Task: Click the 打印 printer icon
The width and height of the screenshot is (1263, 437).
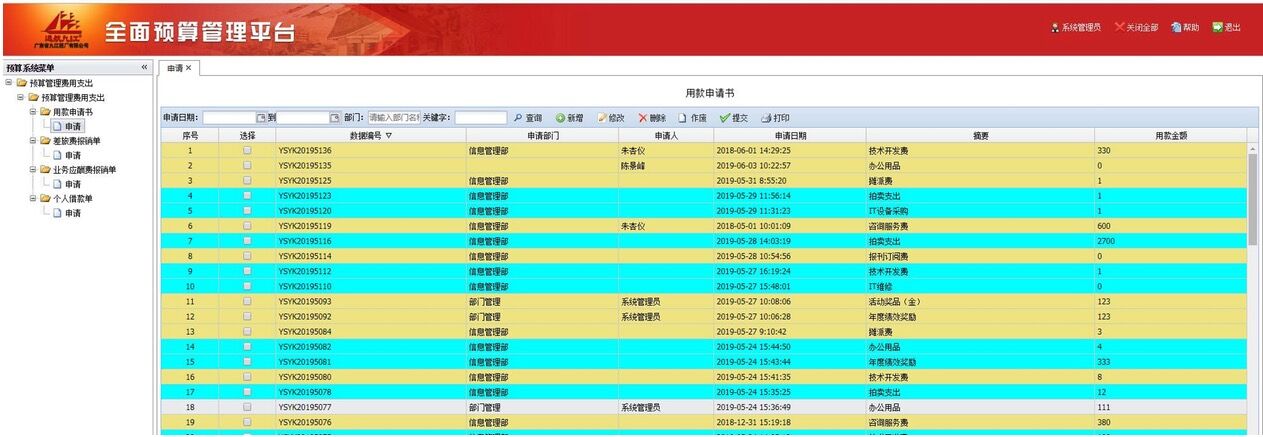Action: click(x=766, y=118)
